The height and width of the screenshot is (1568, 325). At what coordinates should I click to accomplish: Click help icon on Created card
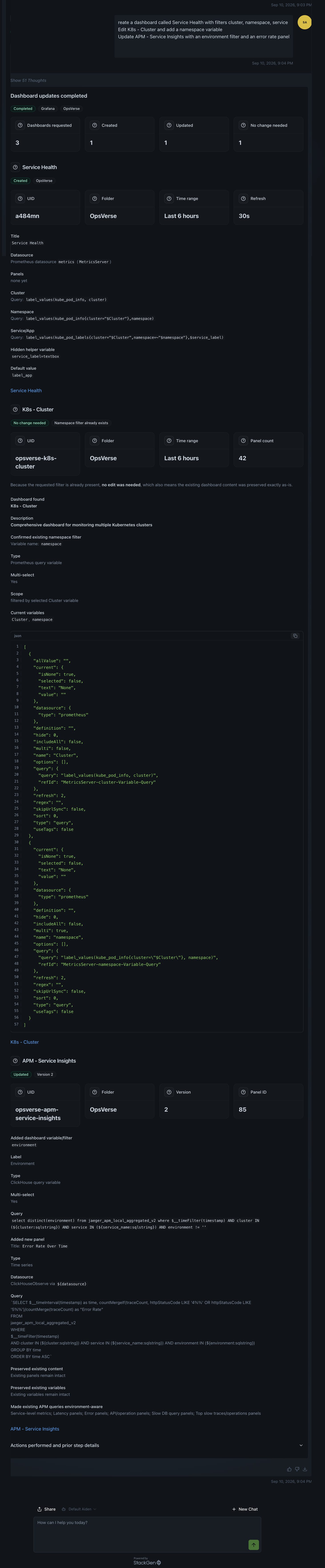click(x=94, y=125)
